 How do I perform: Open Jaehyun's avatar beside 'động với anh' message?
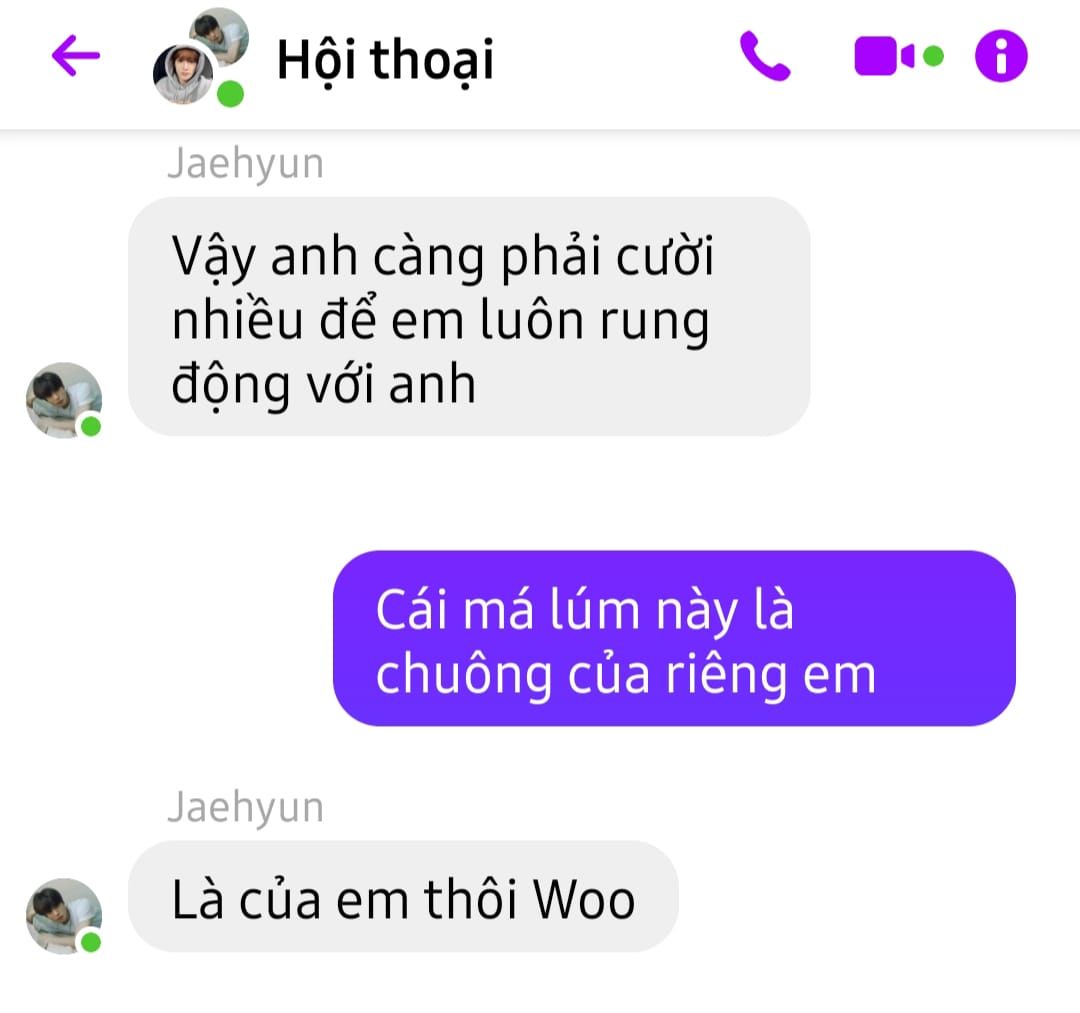(63, 399)
